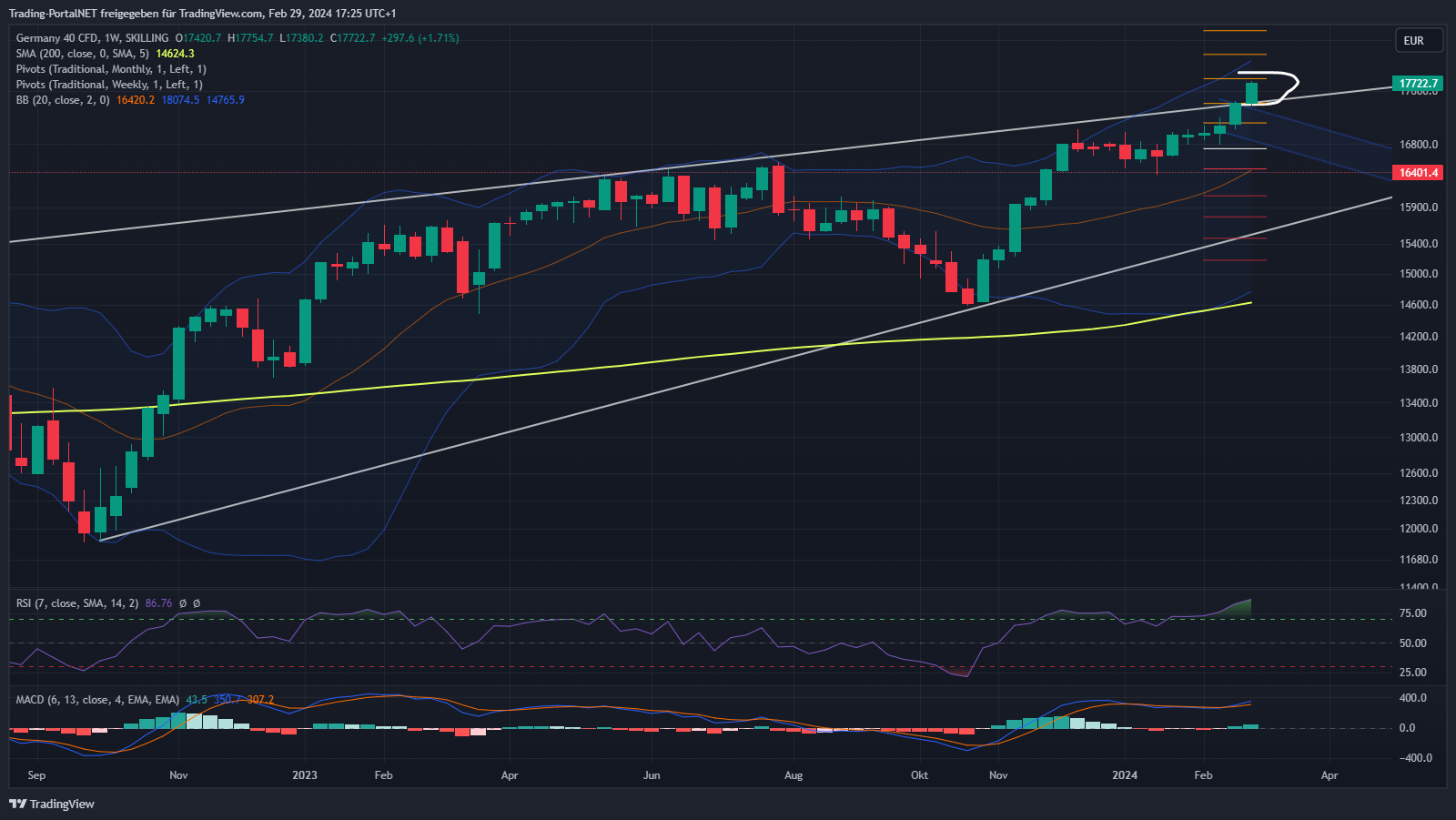Click the 15000.0 price scale label

pos(1418,274)
